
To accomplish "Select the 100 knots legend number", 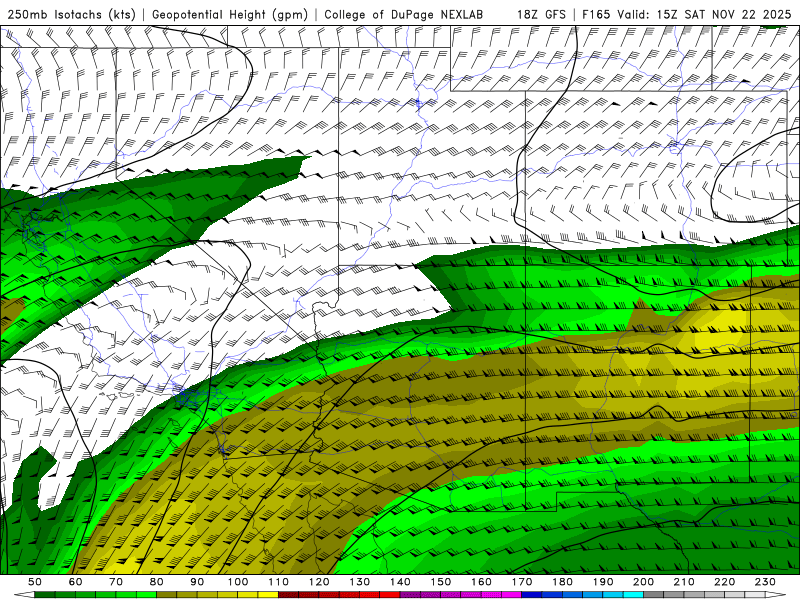I will coord(238,582).
